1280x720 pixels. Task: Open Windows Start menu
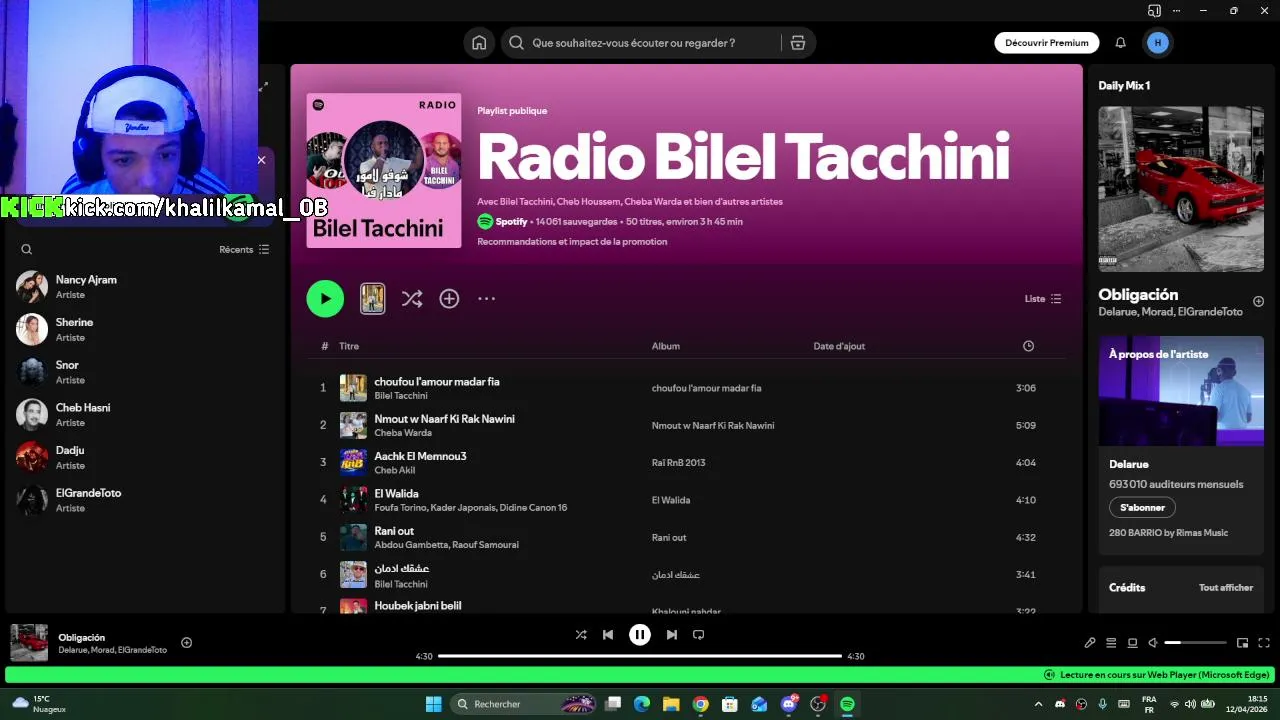pyautogui.click(x=433, y=704)
